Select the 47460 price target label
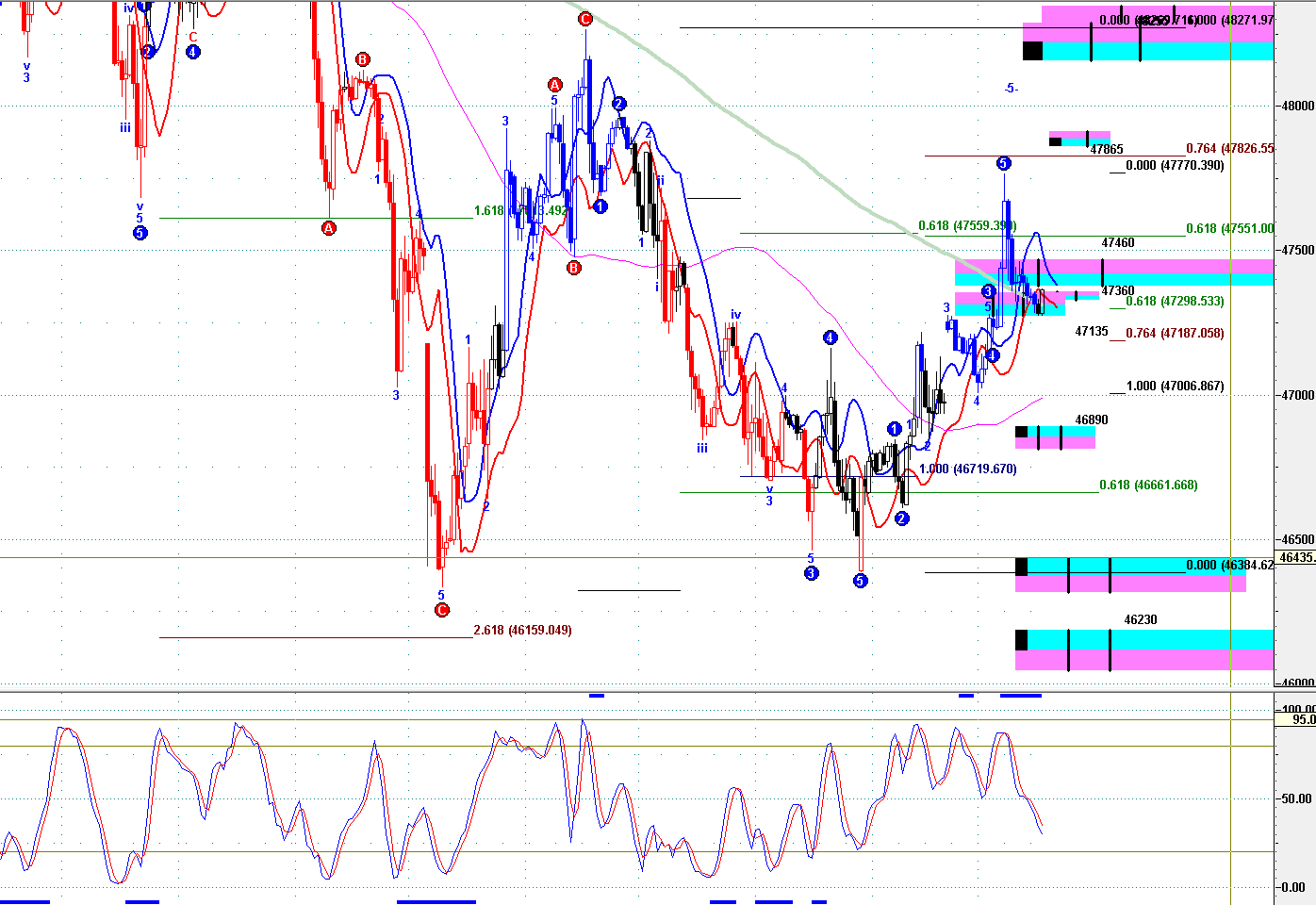Viewport: 1316px width, 905px height. (1118, 243)
